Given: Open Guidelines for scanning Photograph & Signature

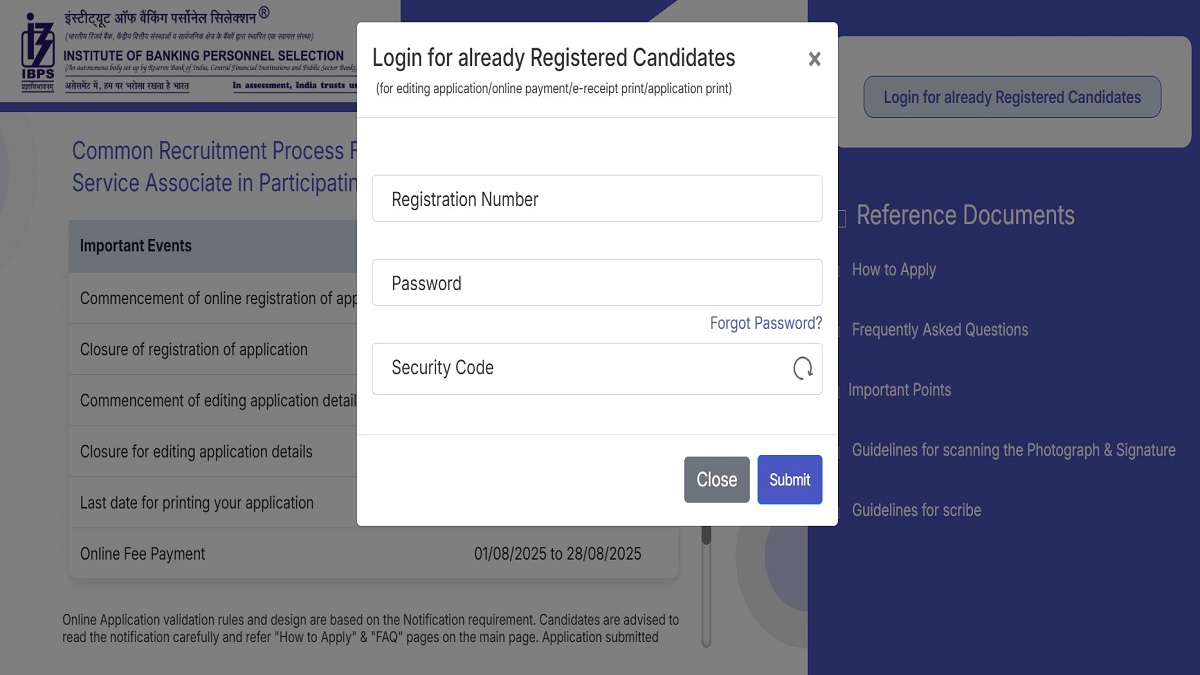Looking at the screenshot, I should point(1013,450).
